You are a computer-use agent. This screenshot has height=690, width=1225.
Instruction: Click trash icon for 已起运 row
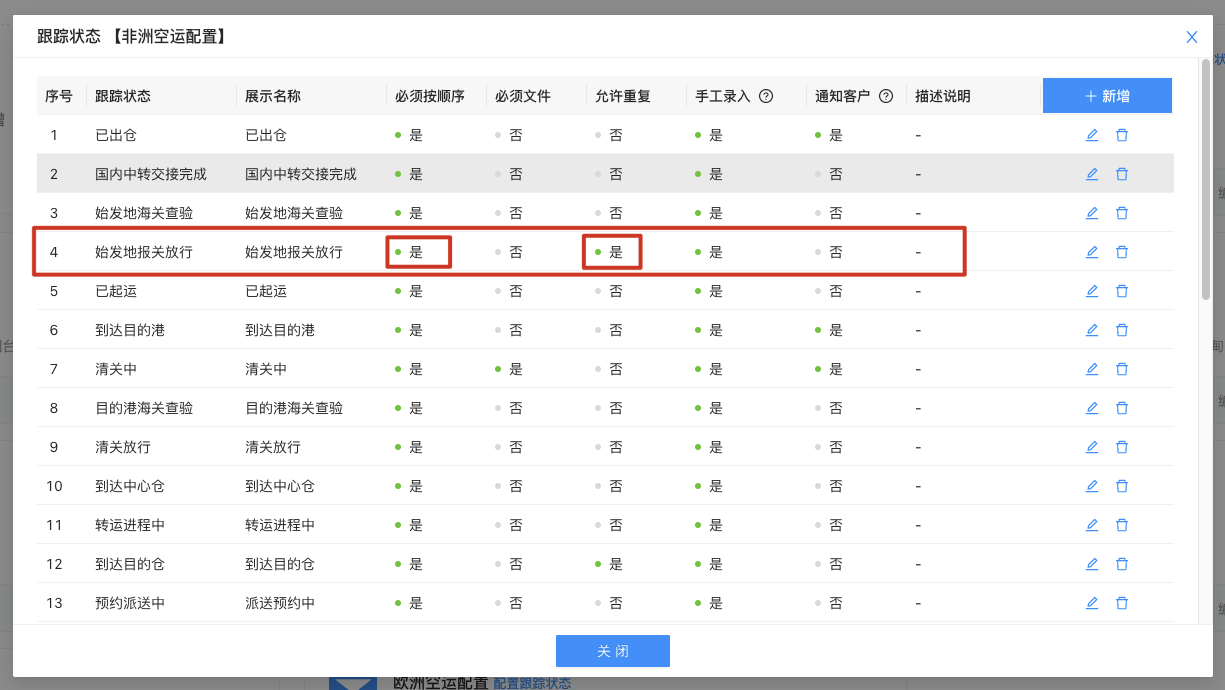1121,291
